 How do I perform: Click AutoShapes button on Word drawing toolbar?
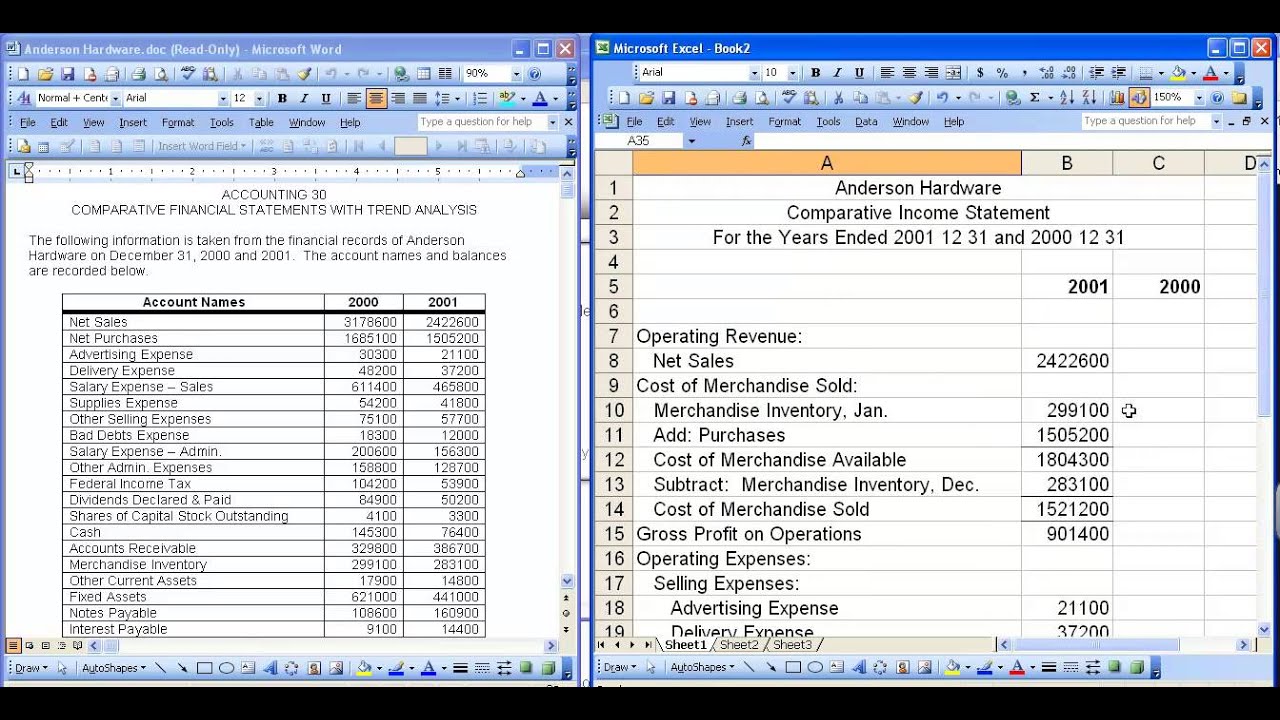(113, 668)
